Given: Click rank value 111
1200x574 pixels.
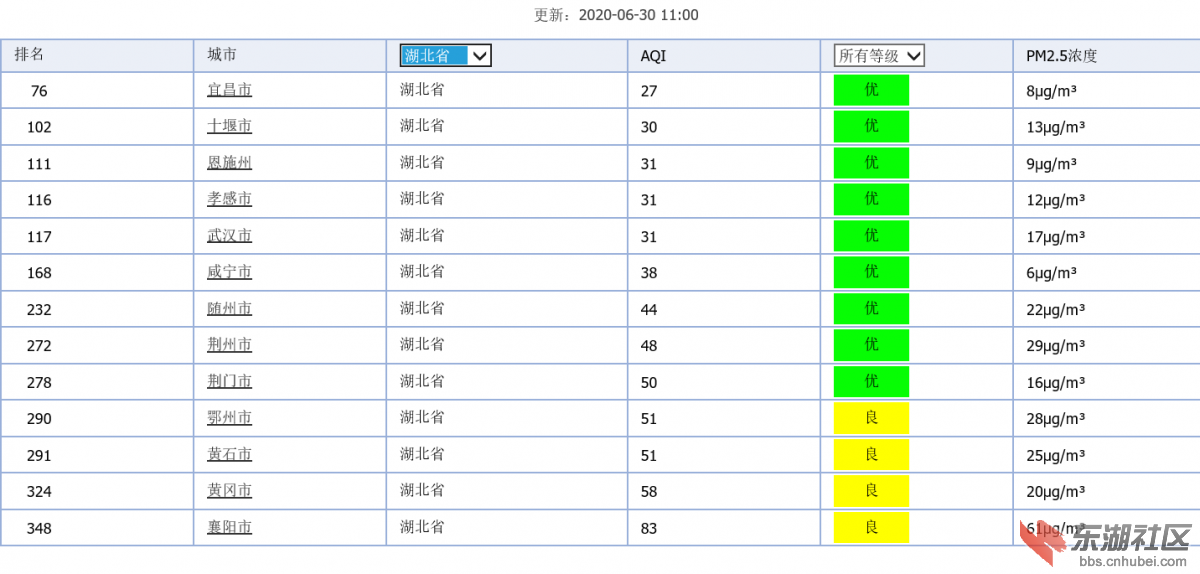Looking at the screenshot, I should pos(39,164).
